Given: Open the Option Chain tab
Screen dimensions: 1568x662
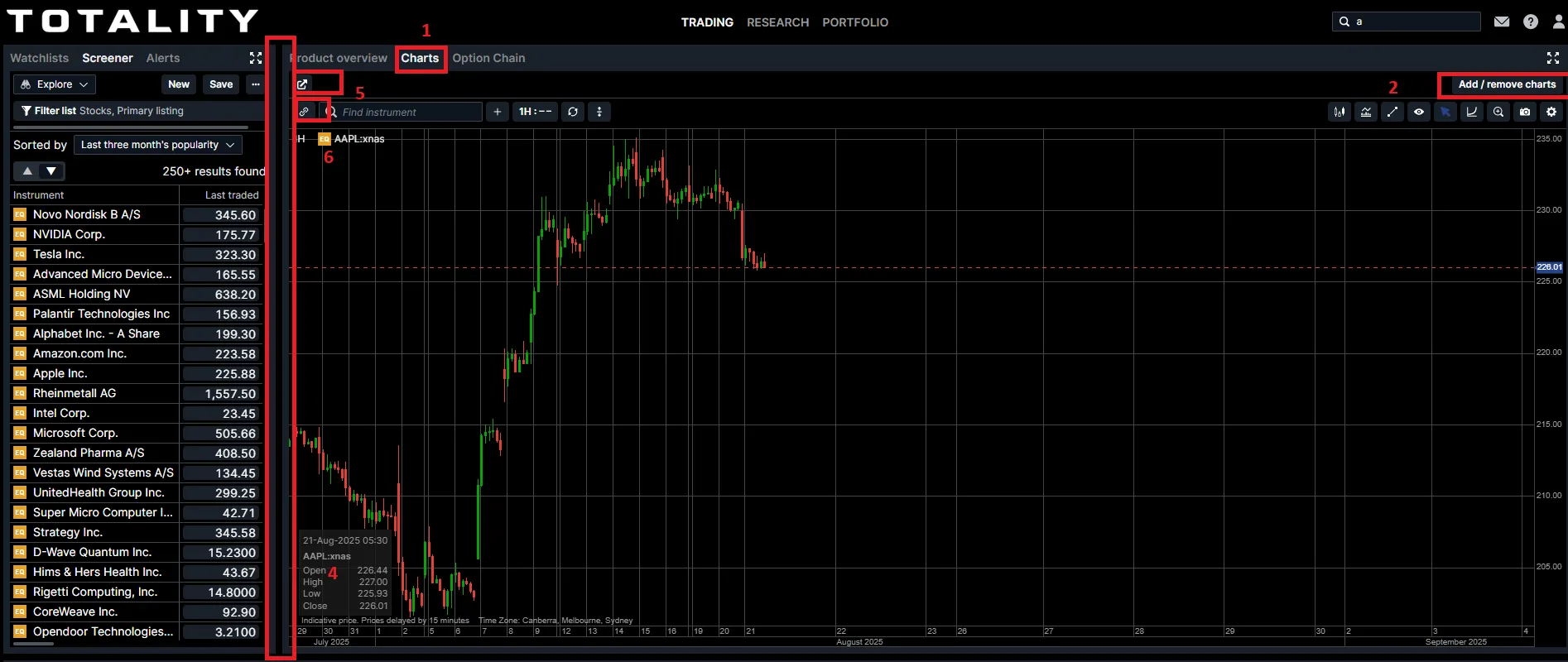Looking at the screenshot, I should pos(488,58).
